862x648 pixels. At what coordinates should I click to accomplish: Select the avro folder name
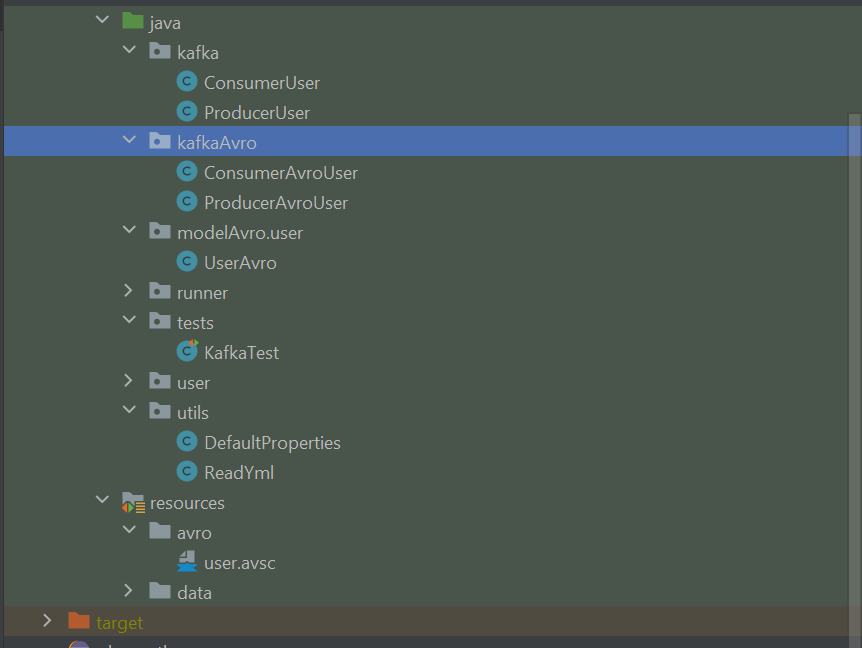(194, 533)
